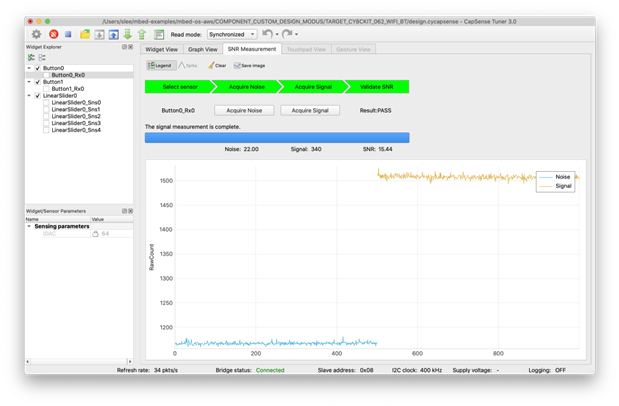Toggle the Button0 widget checkbox

pyautogui.click(x=38, y=68)
